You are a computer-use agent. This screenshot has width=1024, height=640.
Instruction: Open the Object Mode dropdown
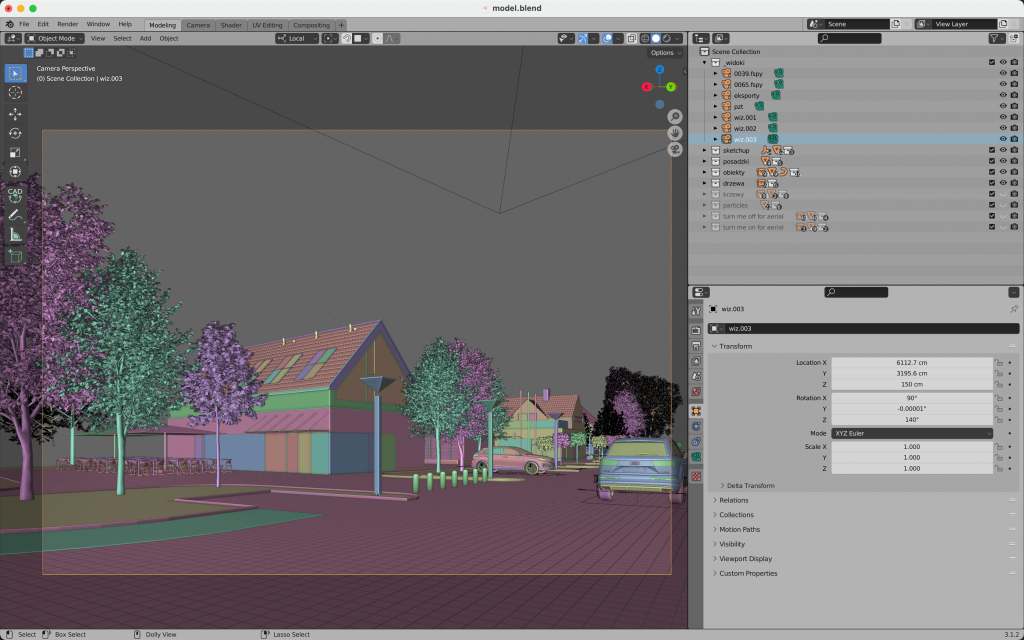point(55,38)
